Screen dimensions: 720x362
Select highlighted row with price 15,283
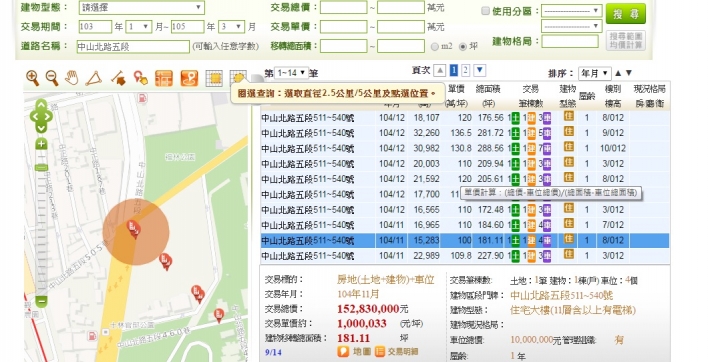tap(465, 240)
